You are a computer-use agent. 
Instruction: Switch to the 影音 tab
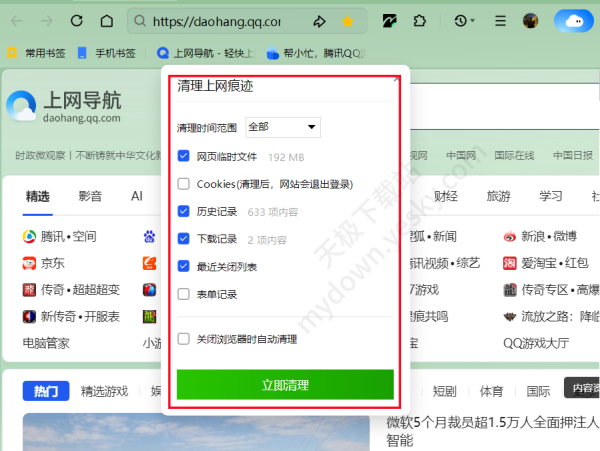tap(90, 196)
